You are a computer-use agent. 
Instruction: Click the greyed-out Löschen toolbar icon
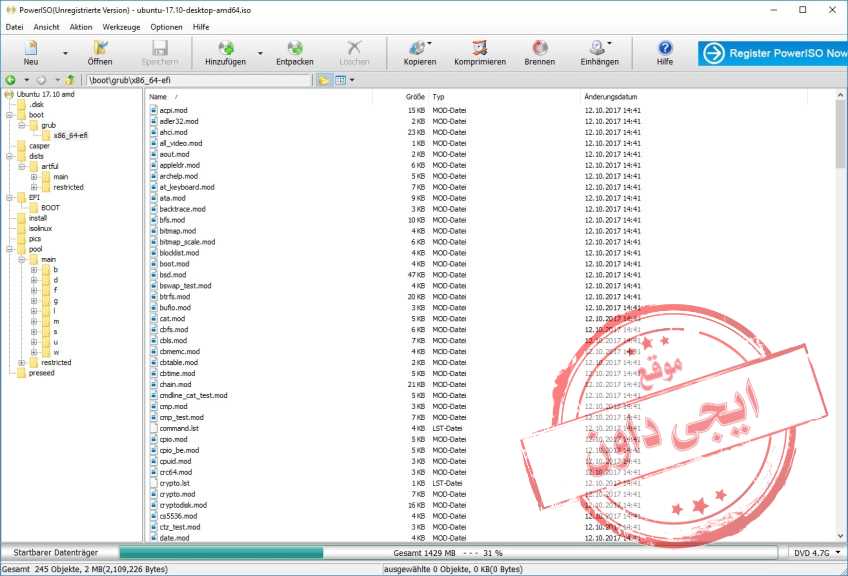click(354, 52)
